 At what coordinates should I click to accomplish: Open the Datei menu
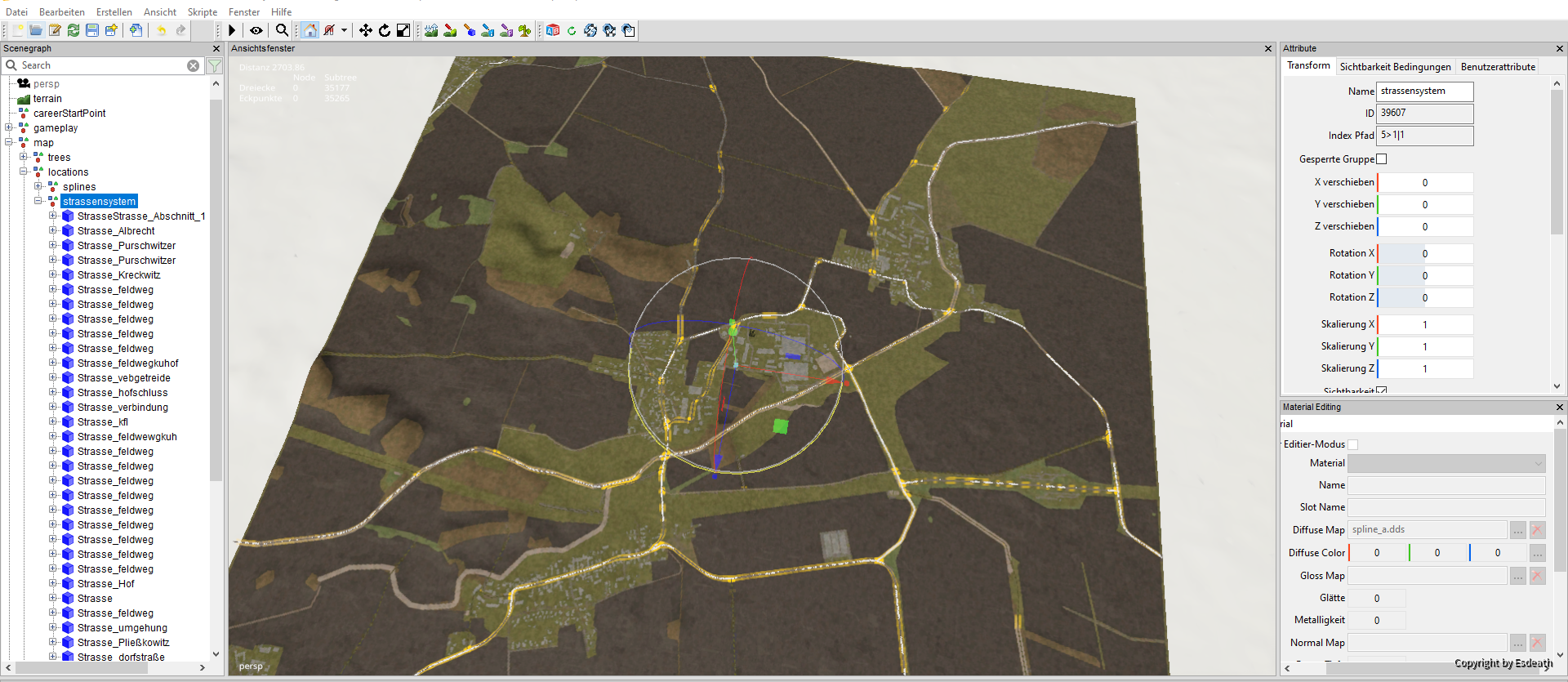tap(16, 12)
